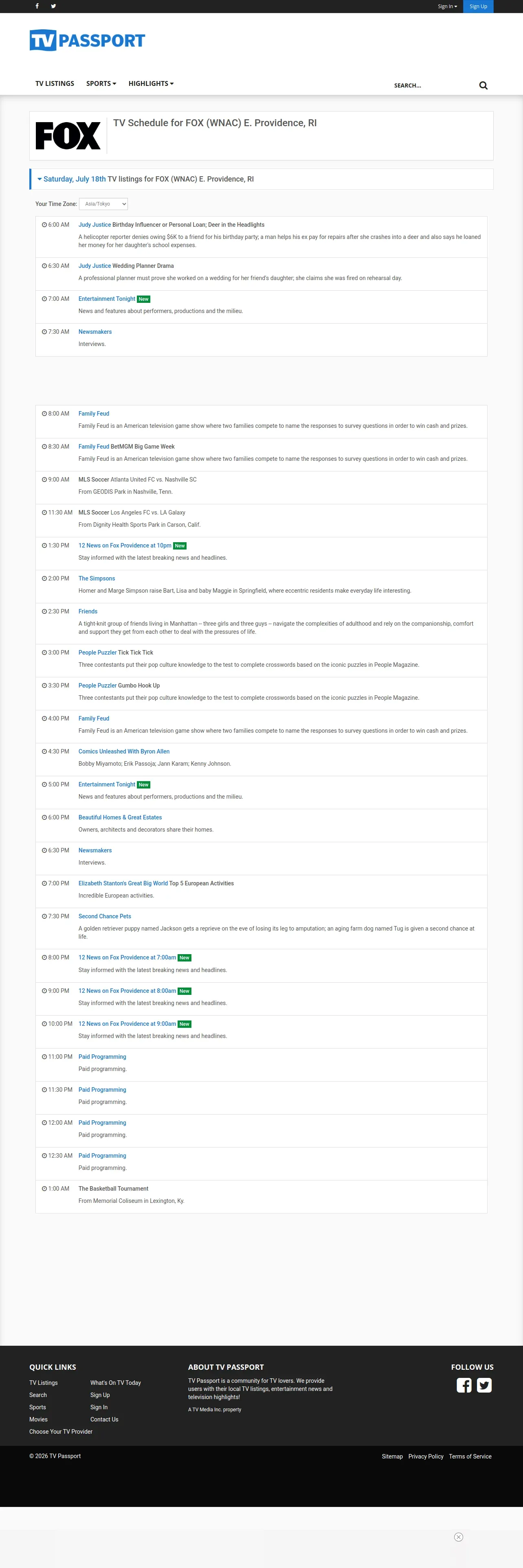Open the Sign In dropdown

[x=448, y=7]
